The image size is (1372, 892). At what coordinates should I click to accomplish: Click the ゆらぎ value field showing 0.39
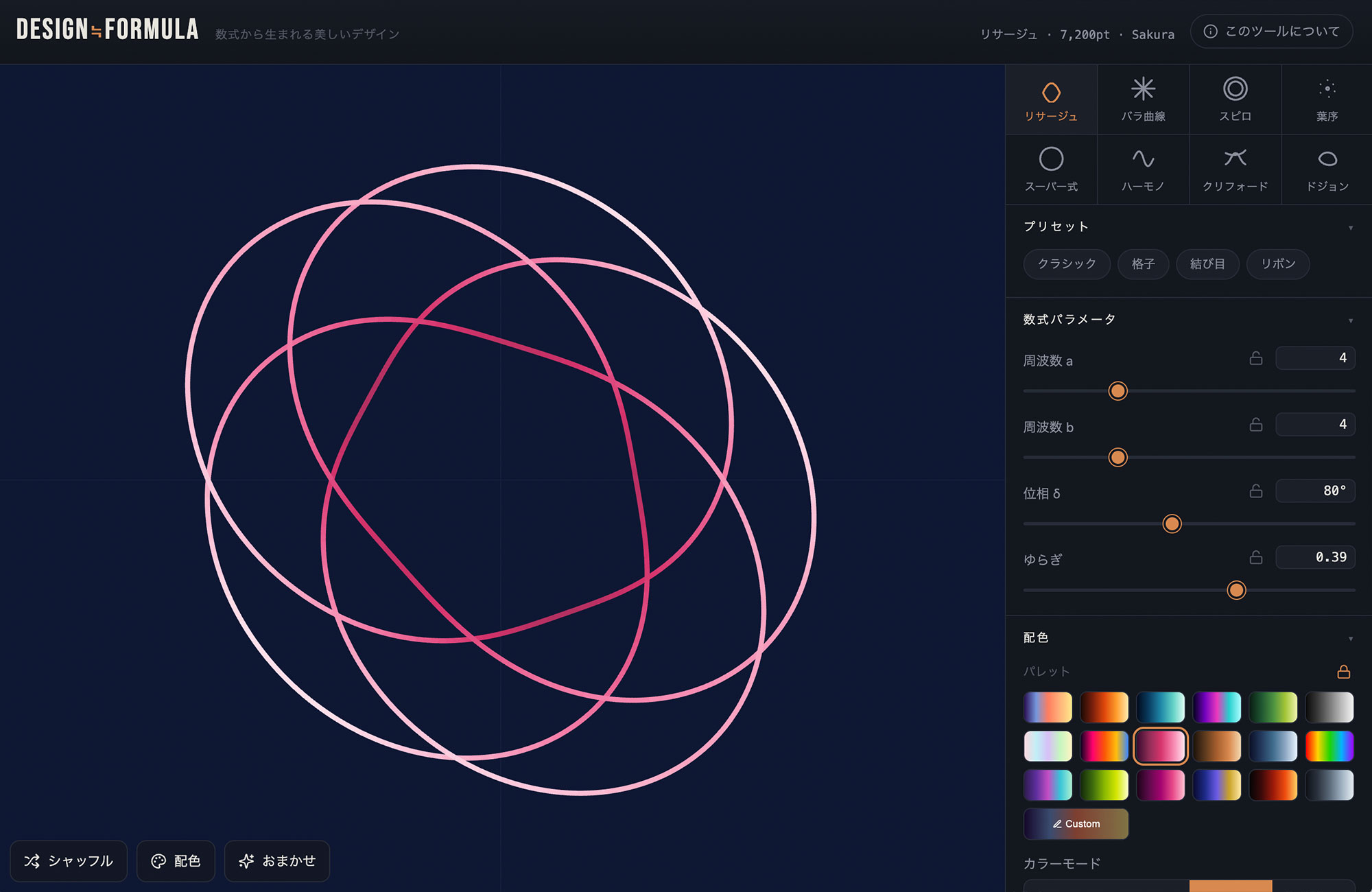point(1315,558)
